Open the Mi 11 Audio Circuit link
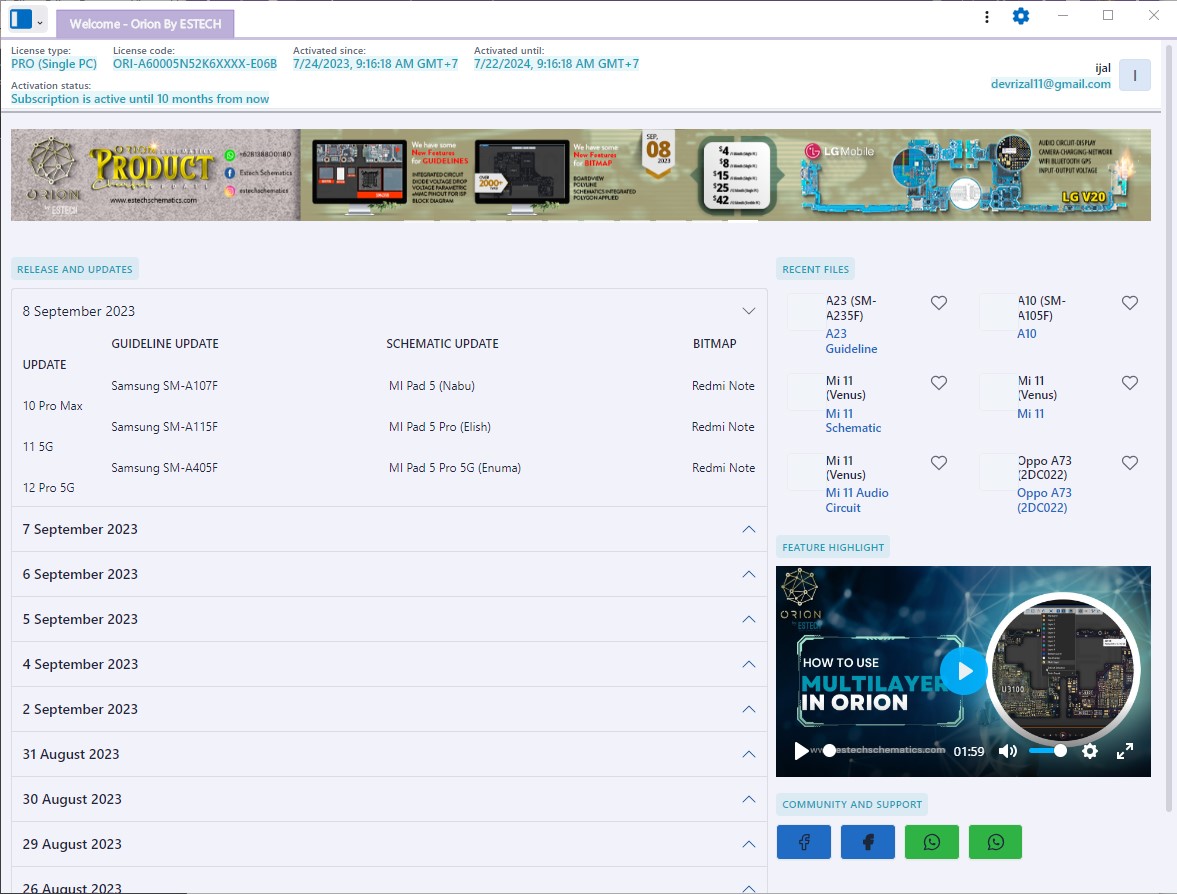The width and height of the screenshot is (1177, 894). pyautogui.click(x=856, y=500)
